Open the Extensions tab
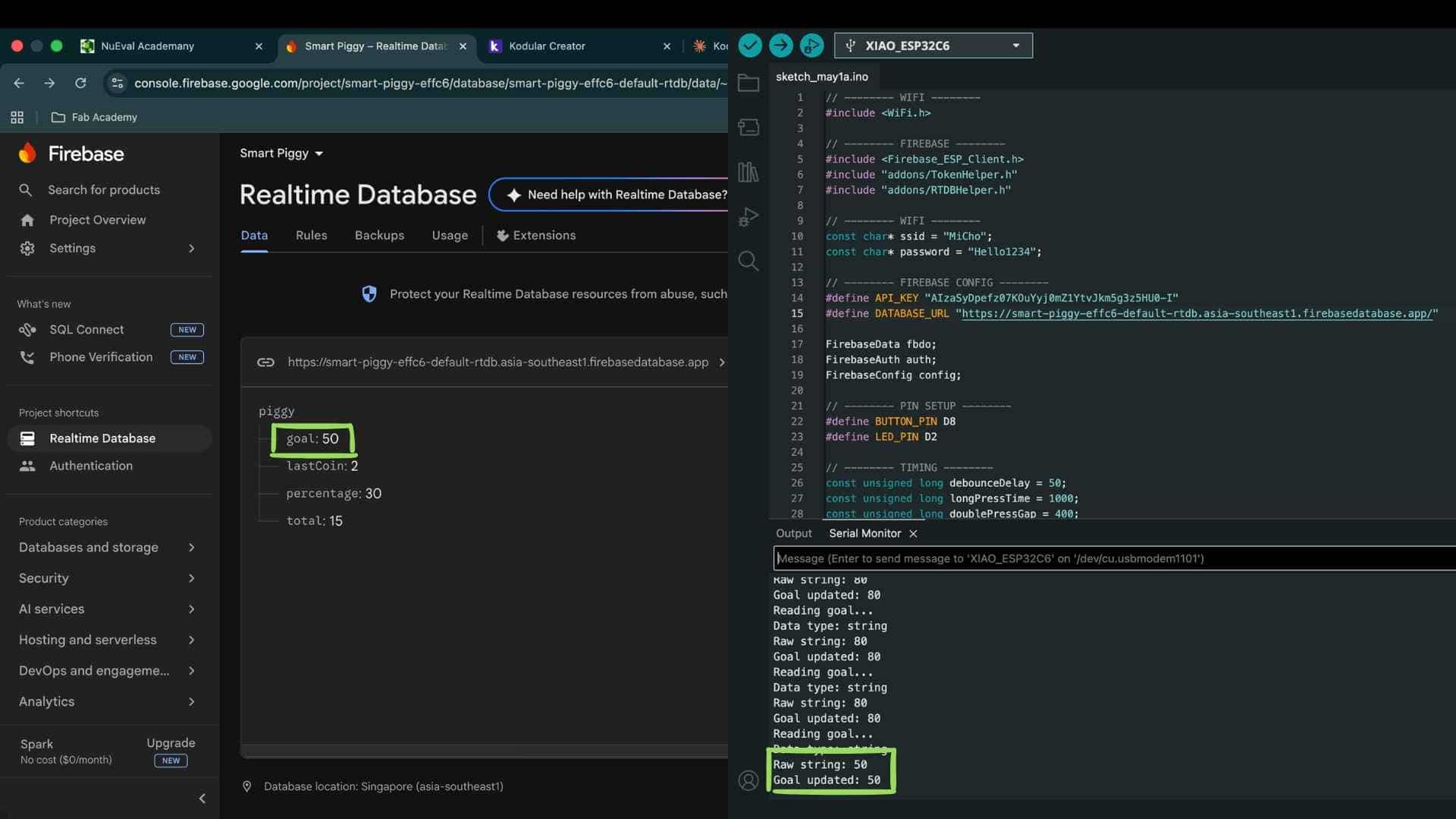Screen dimensions: 1456x819 536,236
